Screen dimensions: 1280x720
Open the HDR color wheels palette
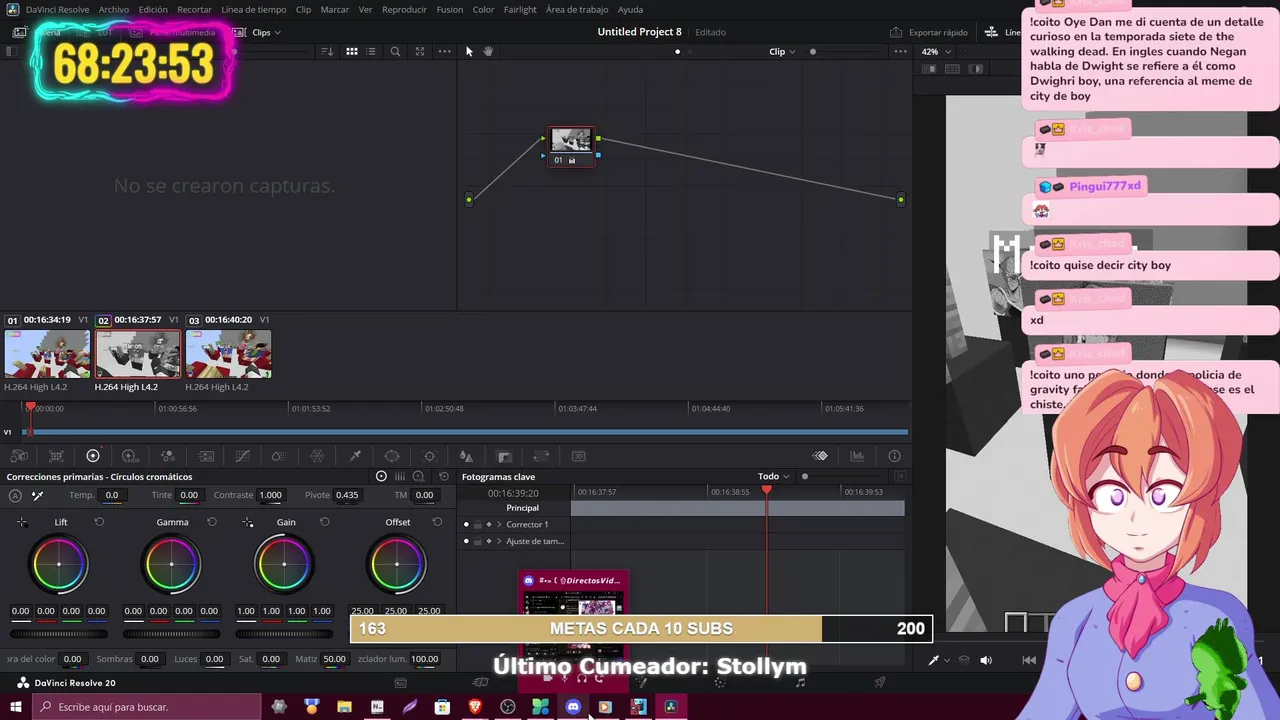coord(130,456)
